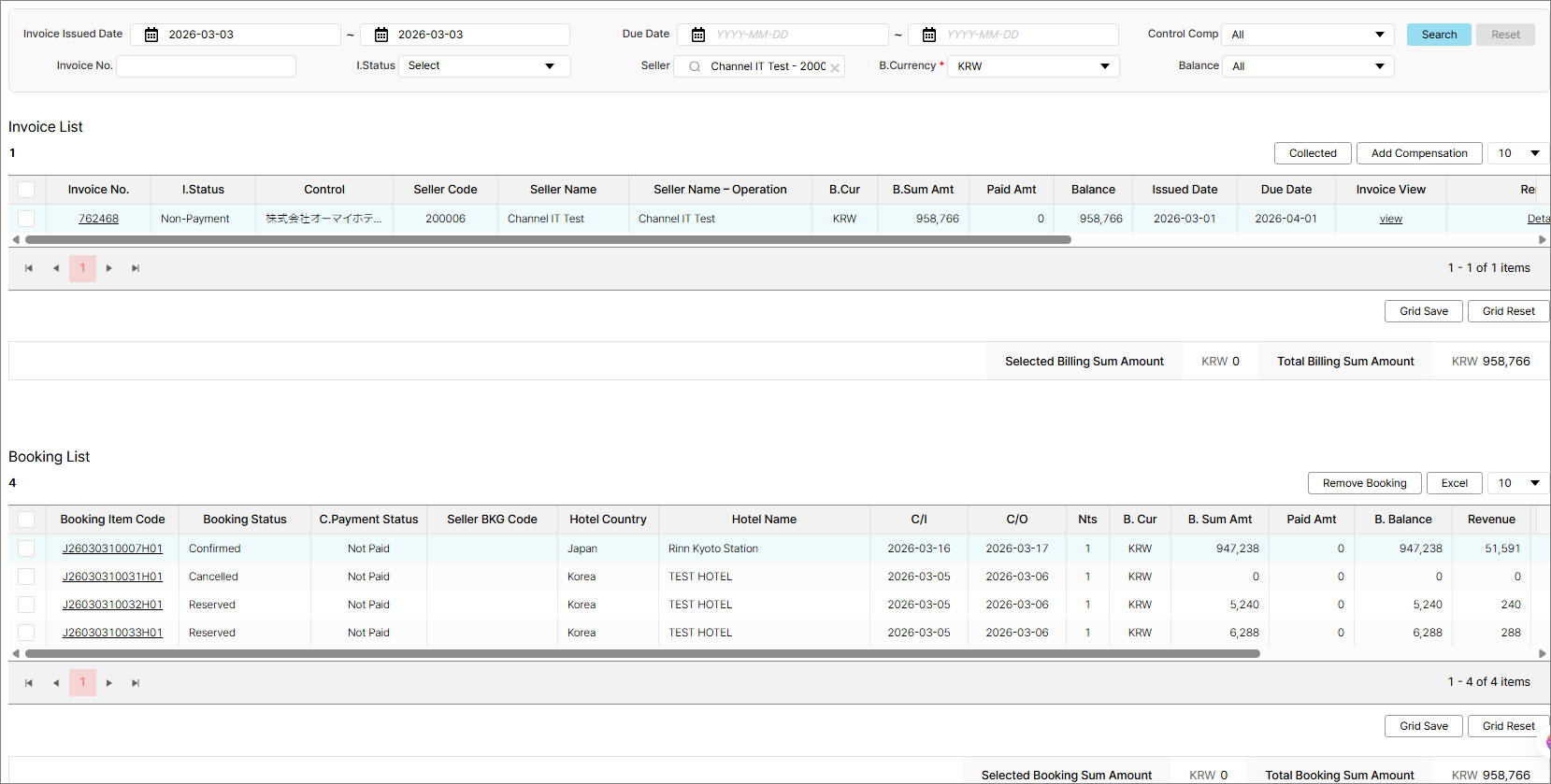Viewport: 1551px width, 784px height.
Task: Click the Invoice List horizontal scrollbar
Action: coord(548,240)
